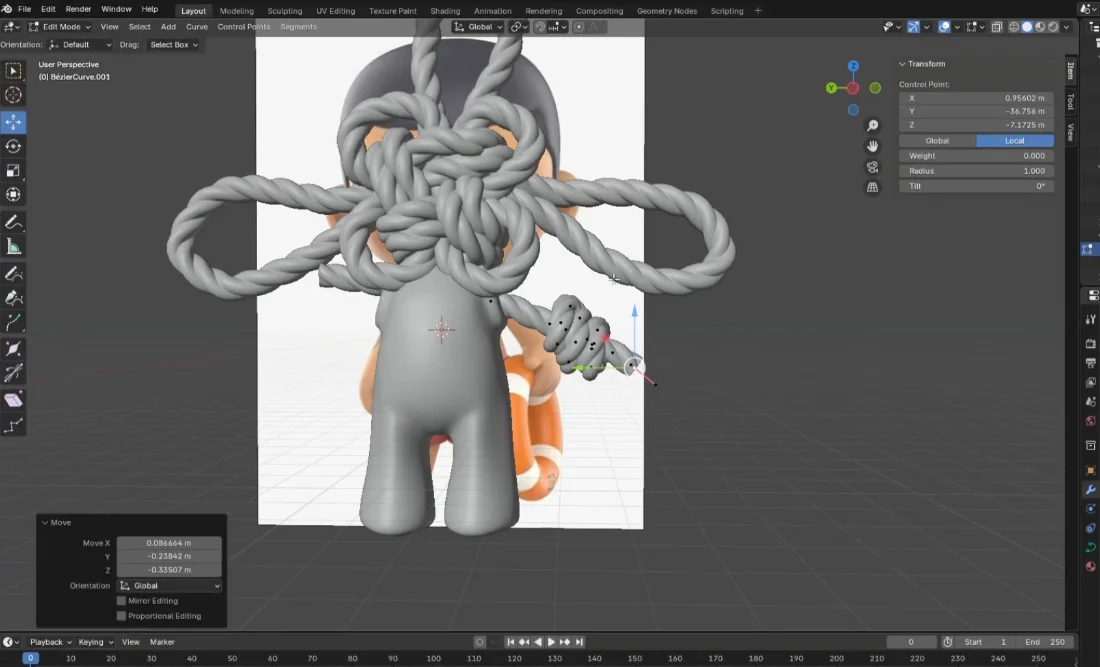Image resolution: width=1100 pixels, height=667 pixels.
Task: Choose the Curve Pen tool
Action: point(13,298)
